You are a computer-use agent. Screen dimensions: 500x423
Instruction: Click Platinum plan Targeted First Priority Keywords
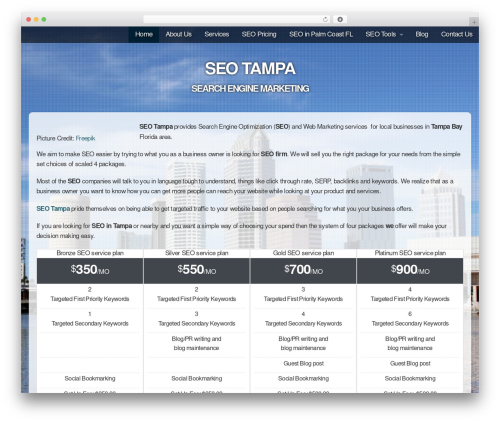pos(410,299)
